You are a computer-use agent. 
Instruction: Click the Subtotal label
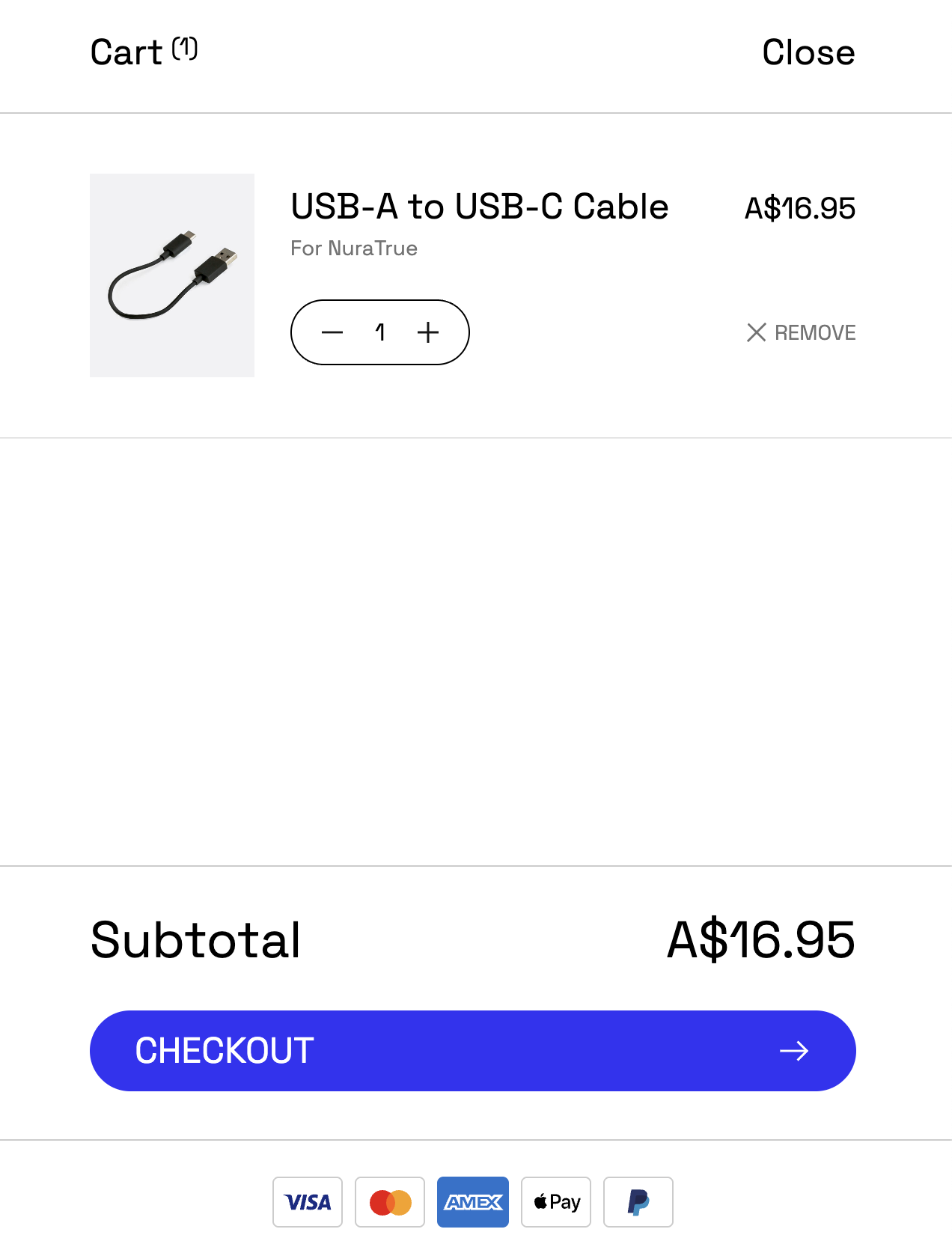tap(195, 940)
